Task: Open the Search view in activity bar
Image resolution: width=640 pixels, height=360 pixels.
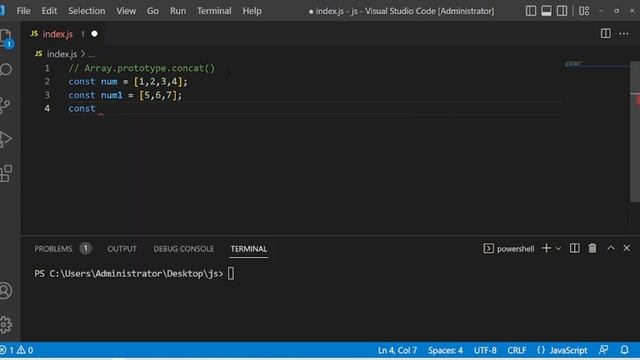Action: (6, 70)
